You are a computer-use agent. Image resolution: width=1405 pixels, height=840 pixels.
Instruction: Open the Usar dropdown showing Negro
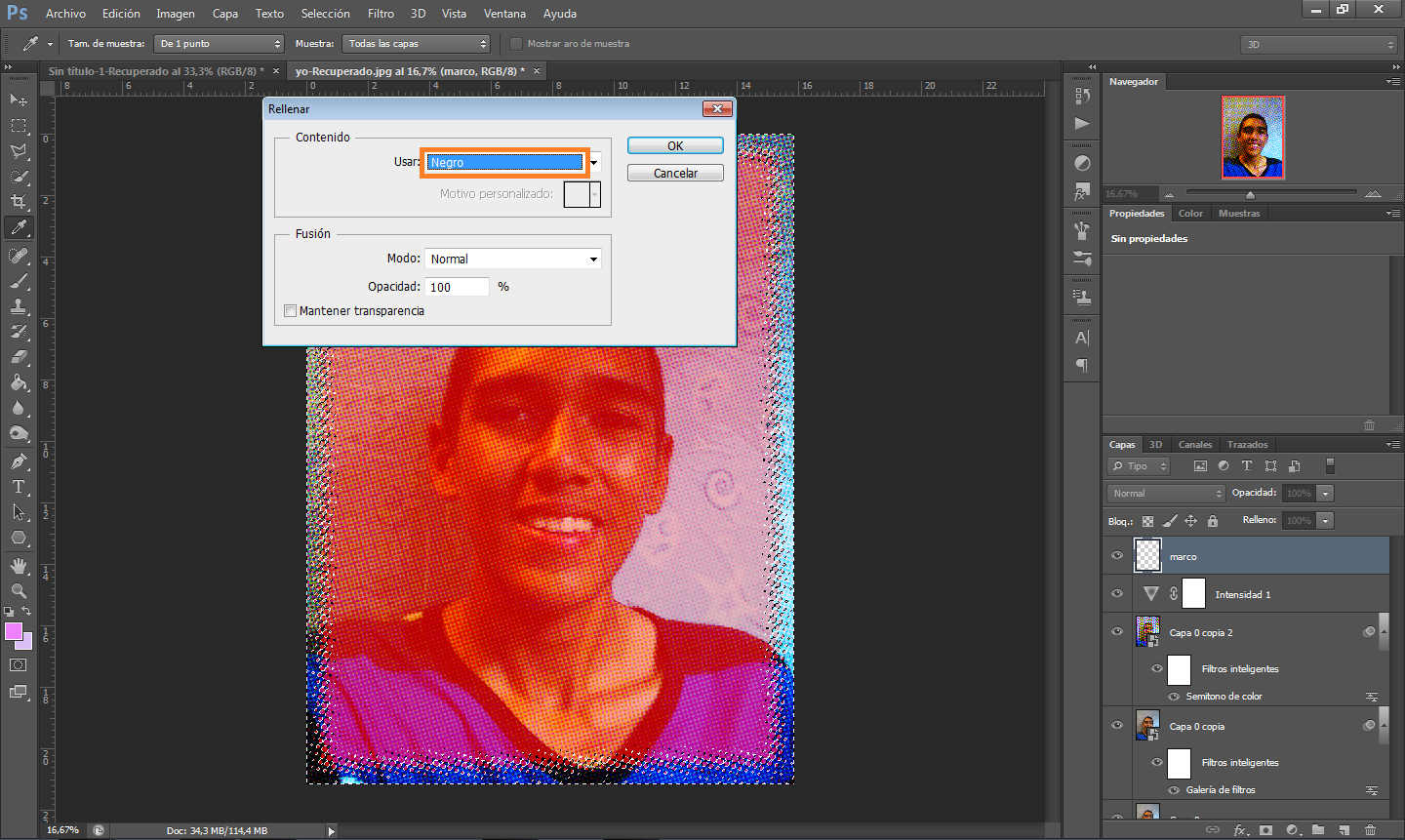(514, 163)
